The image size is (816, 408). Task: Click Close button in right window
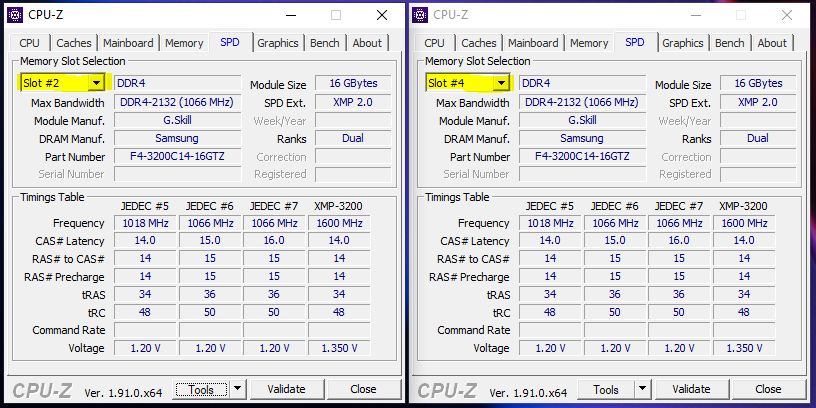pyautogui.click(x=768, y=389)
